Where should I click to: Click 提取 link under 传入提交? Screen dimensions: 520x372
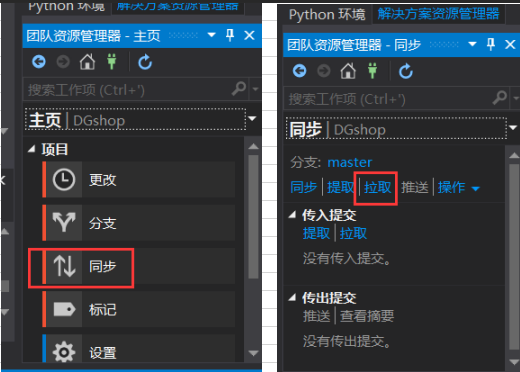[x=316, y=233]
